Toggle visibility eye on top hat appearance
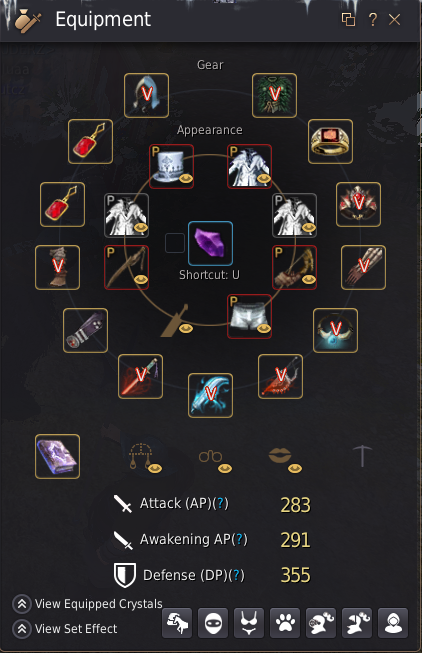422x653 pixels. pos(186,179)
